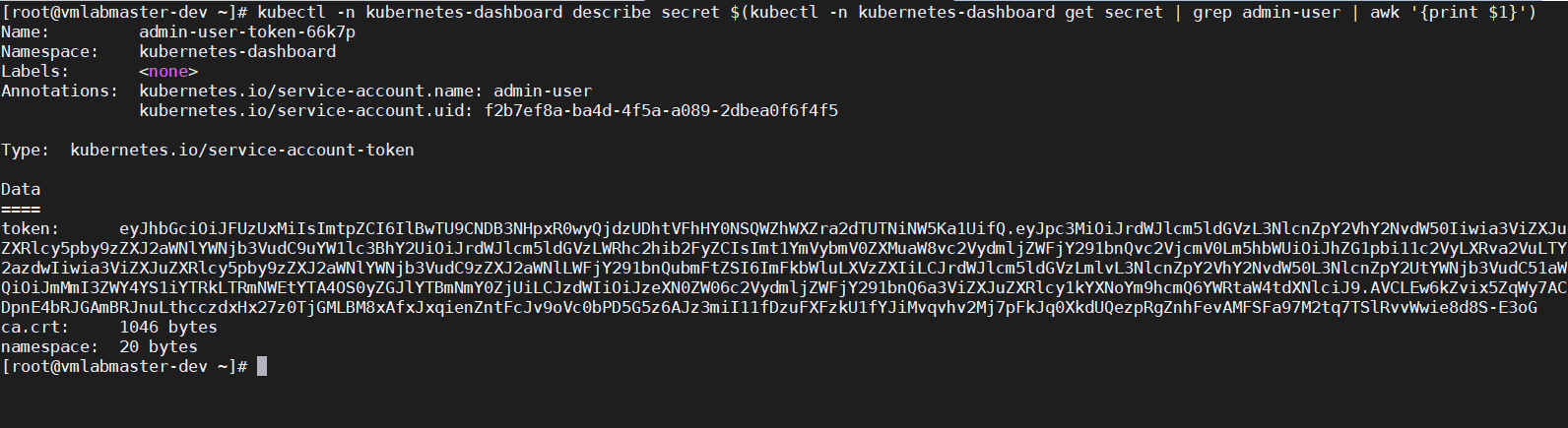Click the Data section heading
The width and height of the screenshot is (1568, 428).
point(21,189)
